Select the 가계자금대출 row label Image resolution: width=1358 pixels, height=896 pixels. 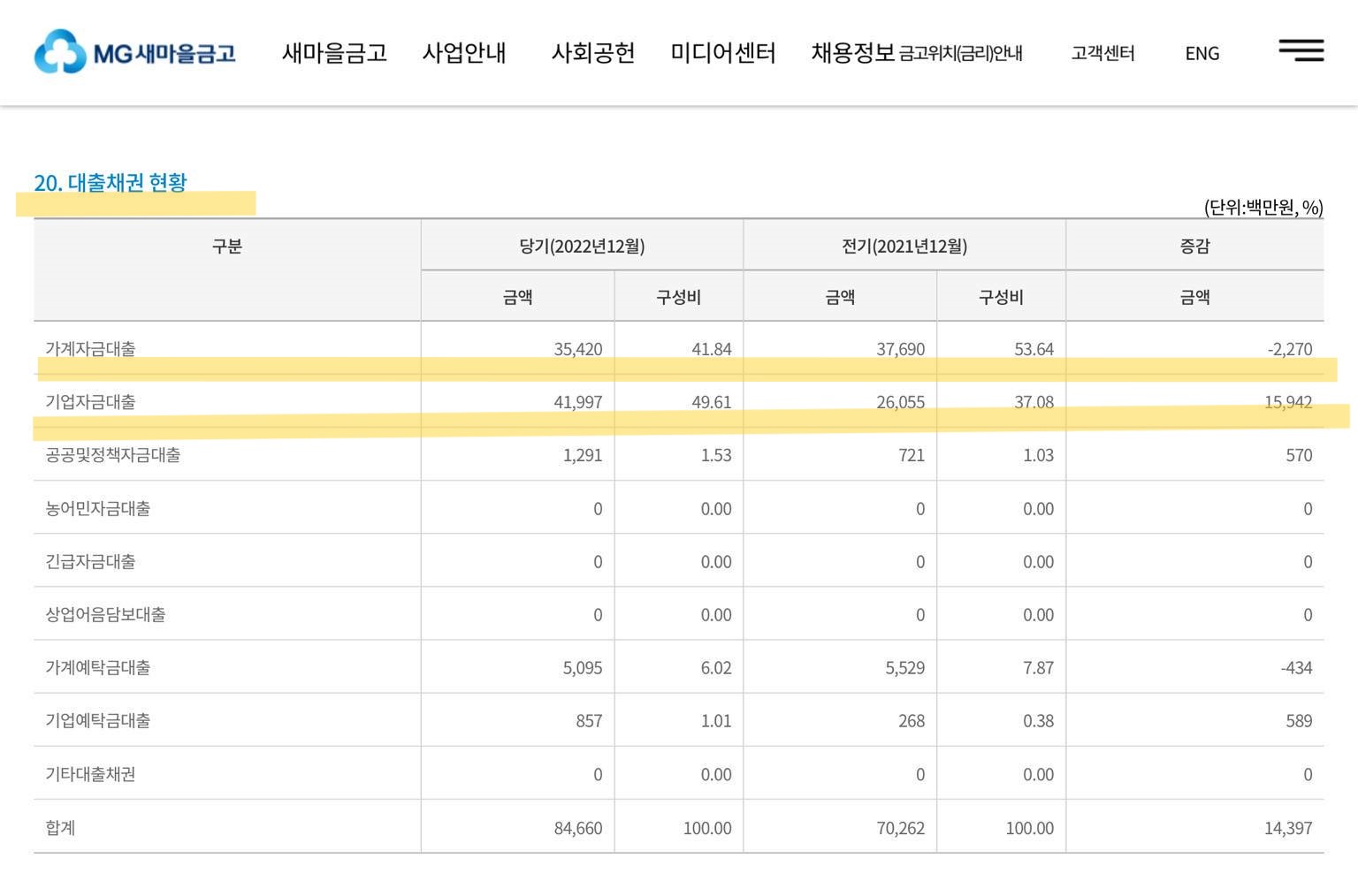(90, 349)
